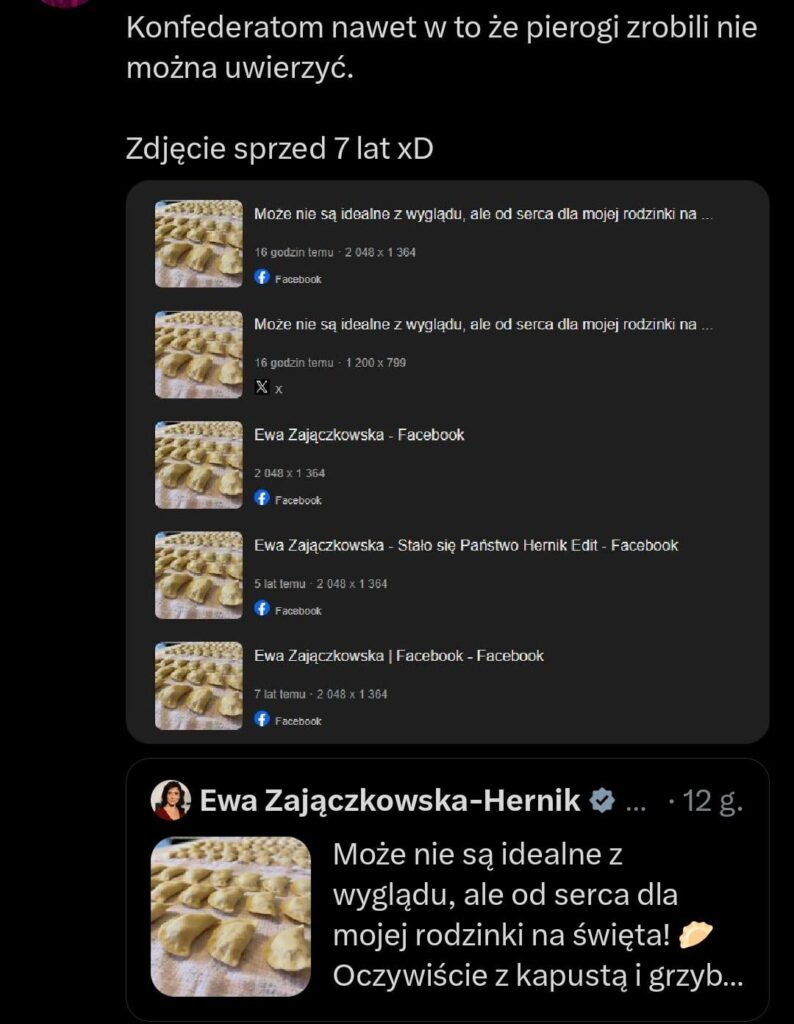The image size is (794, 1024).
Task: Click the verified badge next to Ewa Zajączkowska-Hernik
Action: pyautogui.click(x=600, y=799)
